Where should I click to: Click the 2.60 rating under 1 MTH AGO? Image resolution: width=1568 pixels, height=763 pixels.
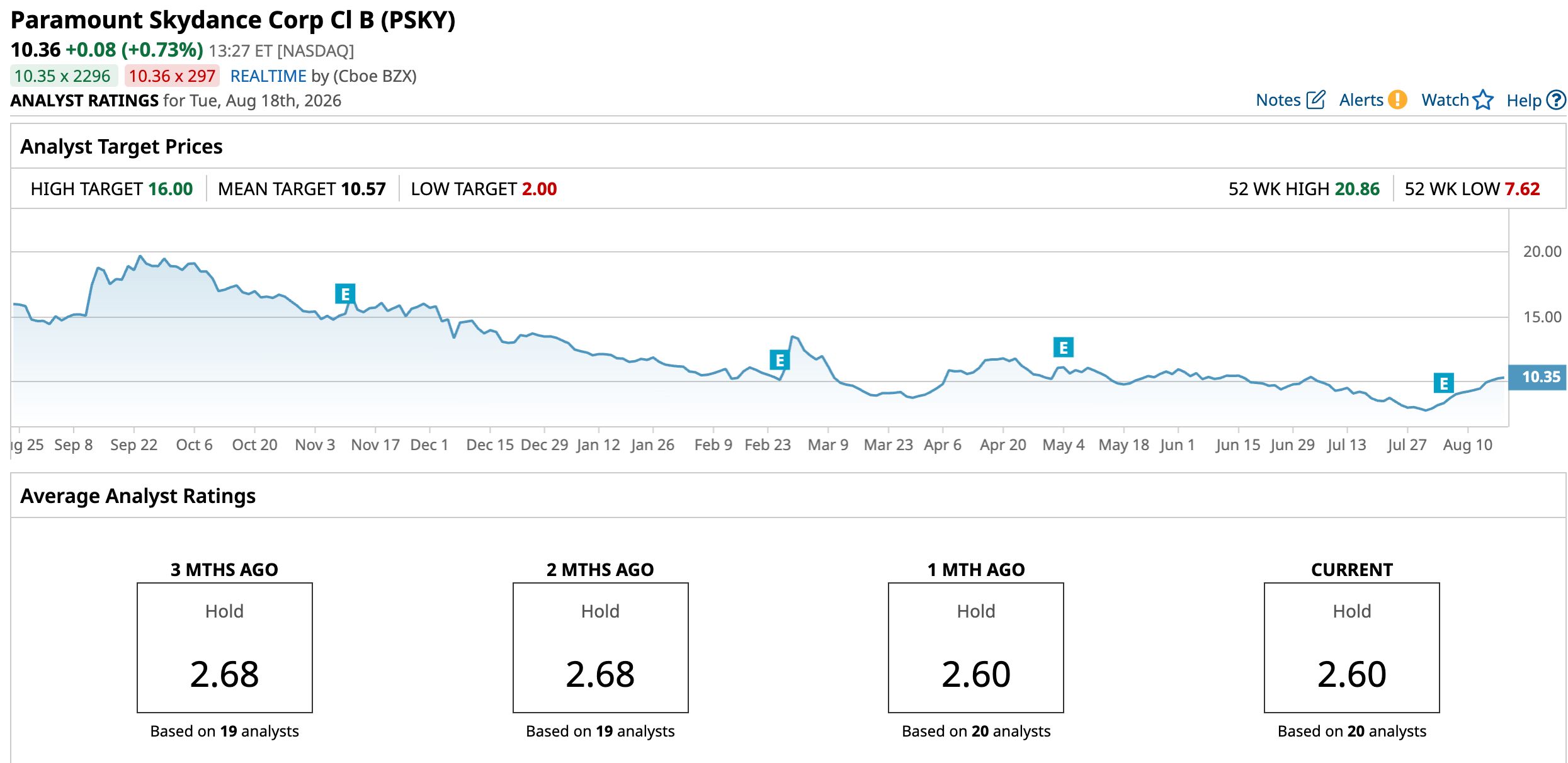[976, 674]
